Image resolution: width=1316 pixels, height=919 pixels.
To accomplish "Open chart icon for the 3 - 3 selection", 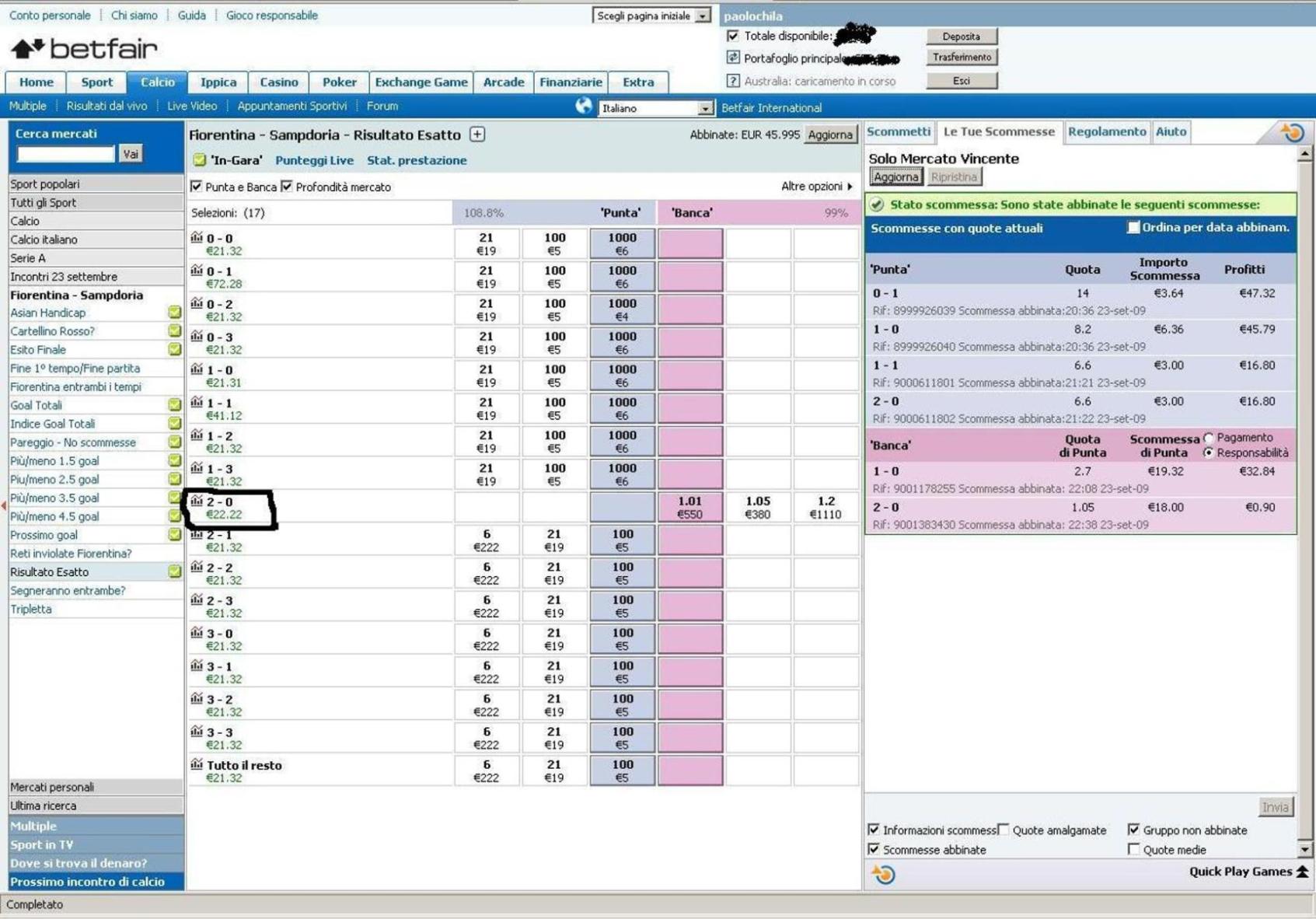I will pyautogui.click(x=197, y=732).
